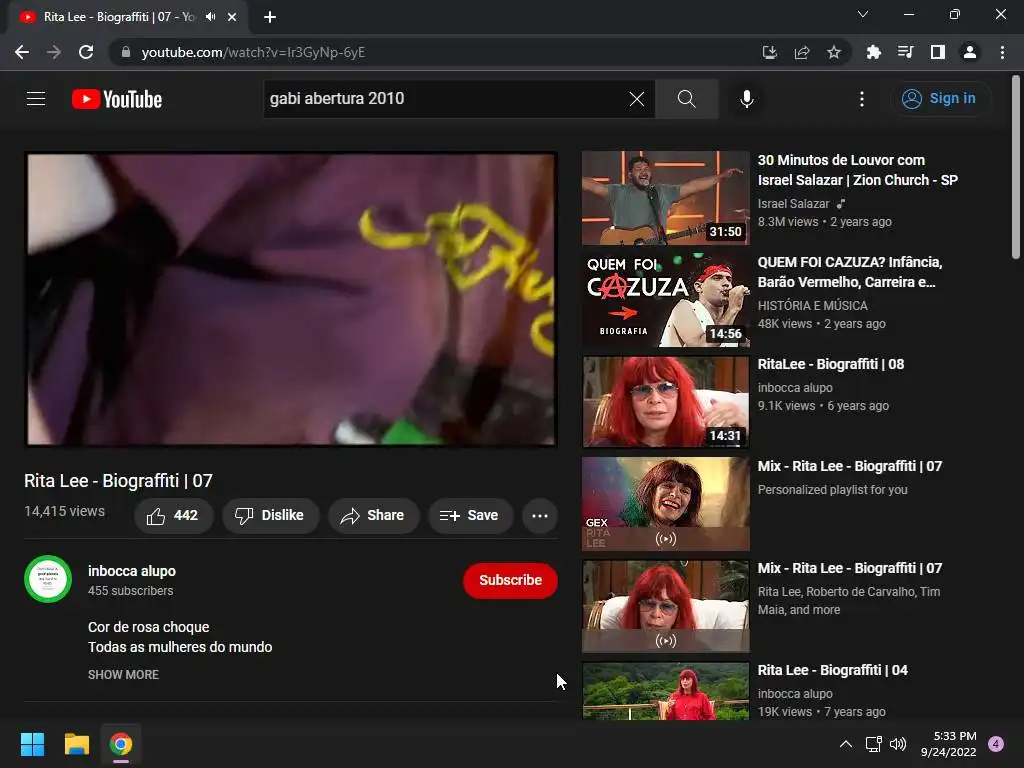
Task: Open the YouTube hamburger guide menu
Action: coord(36,99)
